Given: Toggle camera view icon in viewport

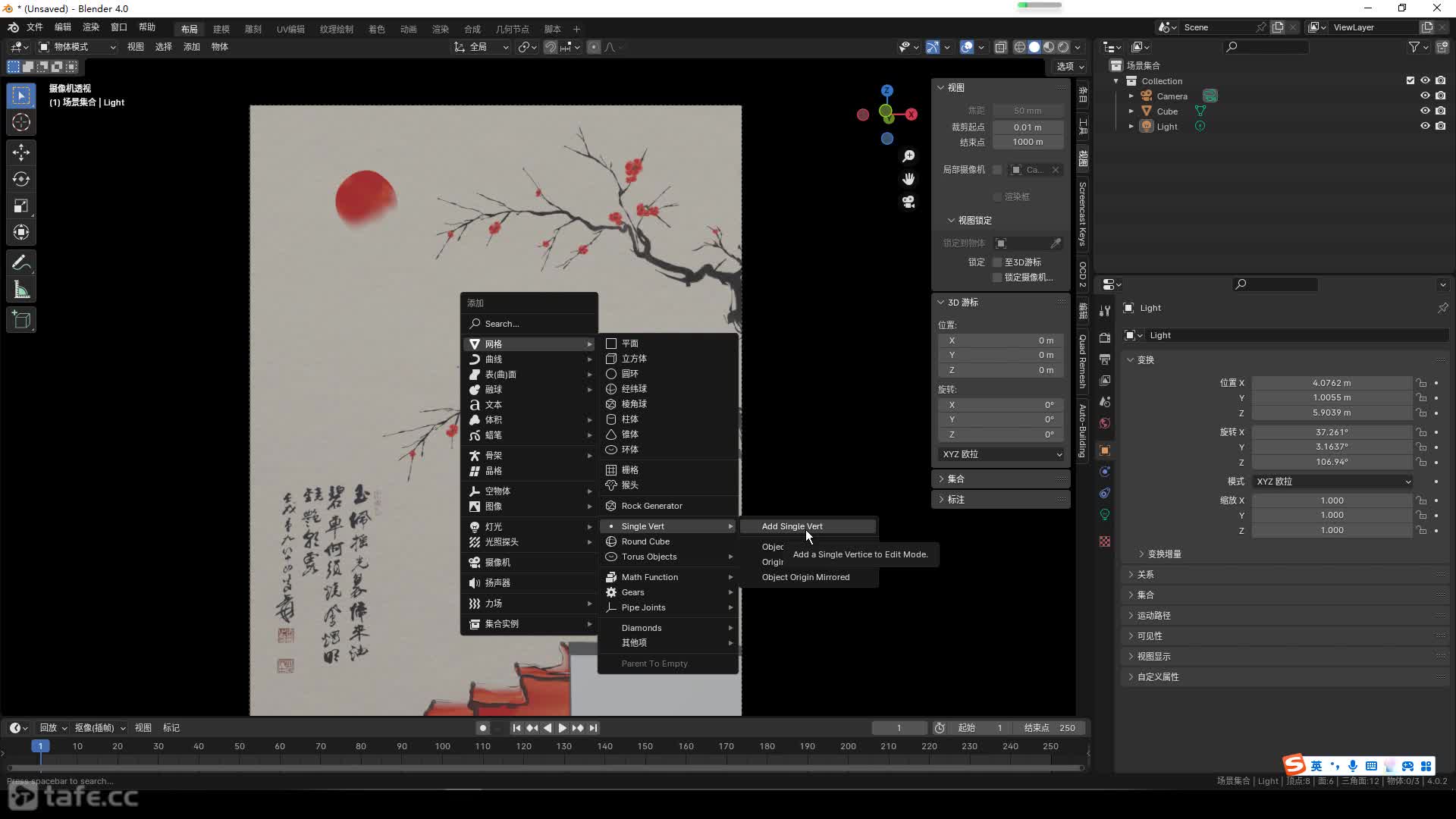Looking at the screenshot, I should (x=908, y=202).
